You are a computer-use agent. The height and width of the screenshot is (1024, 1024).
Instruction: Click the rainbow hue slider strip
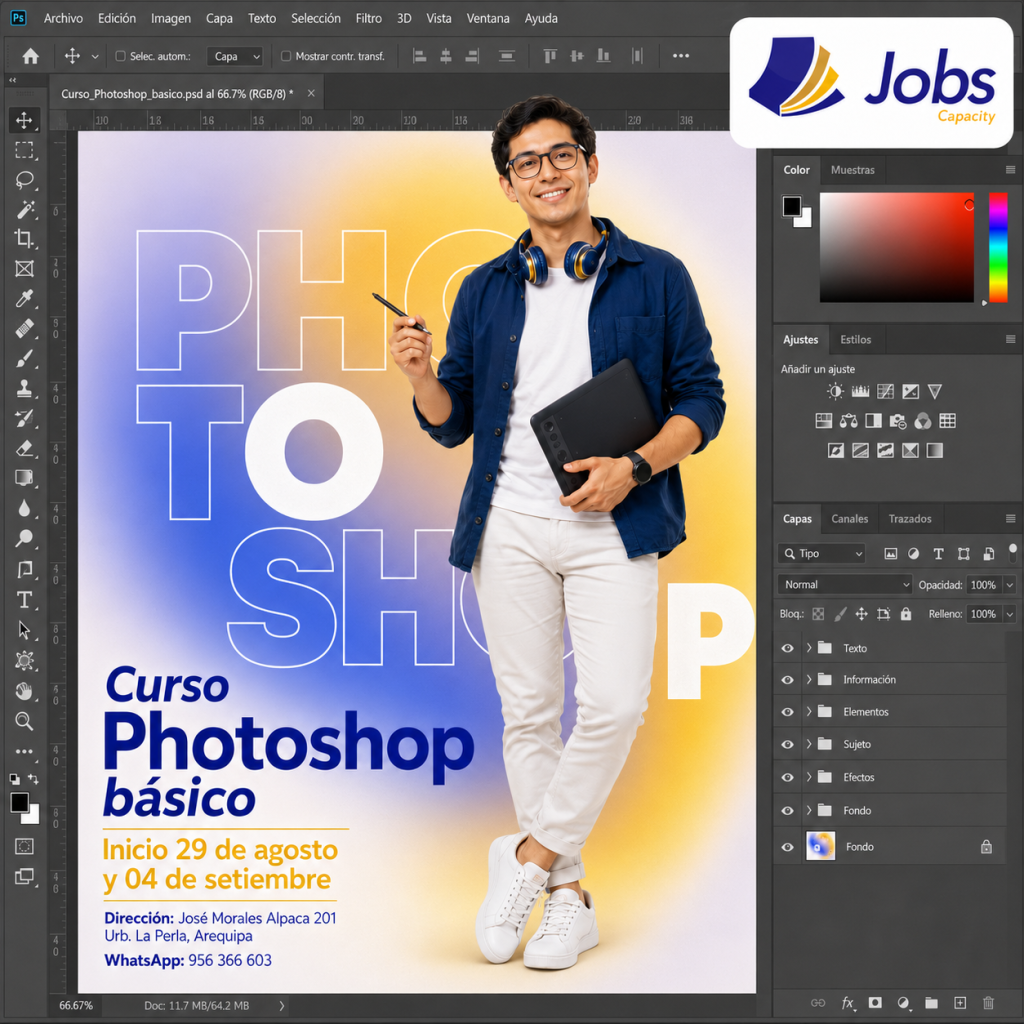(998, 248)
